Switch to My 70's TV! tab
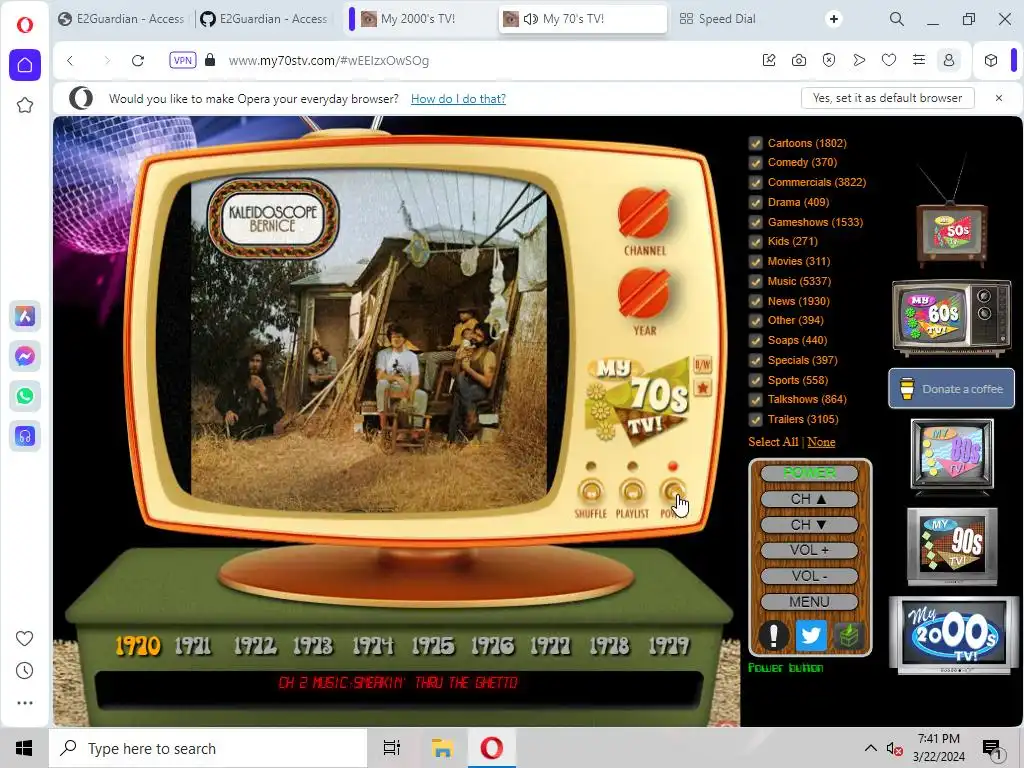1024x768 pixels. point(583,19)
